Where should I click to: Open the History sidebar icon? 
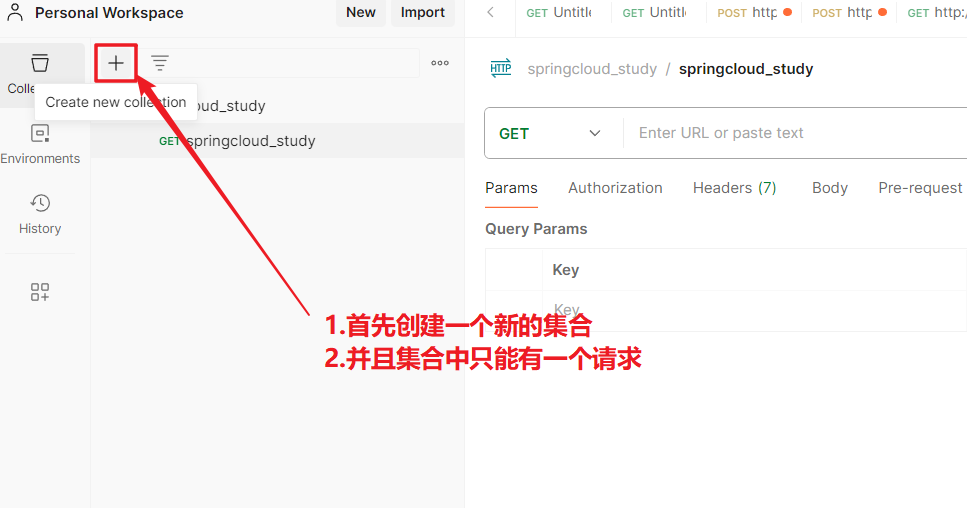click(x=40, y=214)
